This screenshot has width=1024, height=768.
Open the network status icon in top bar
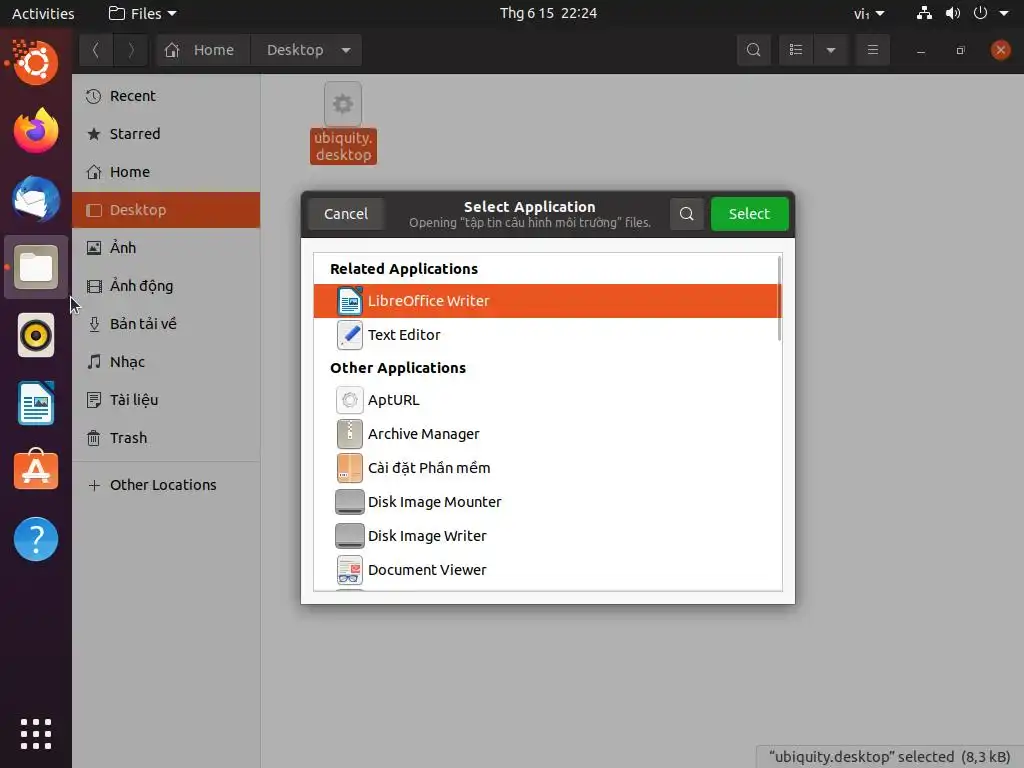pos(924,13)
